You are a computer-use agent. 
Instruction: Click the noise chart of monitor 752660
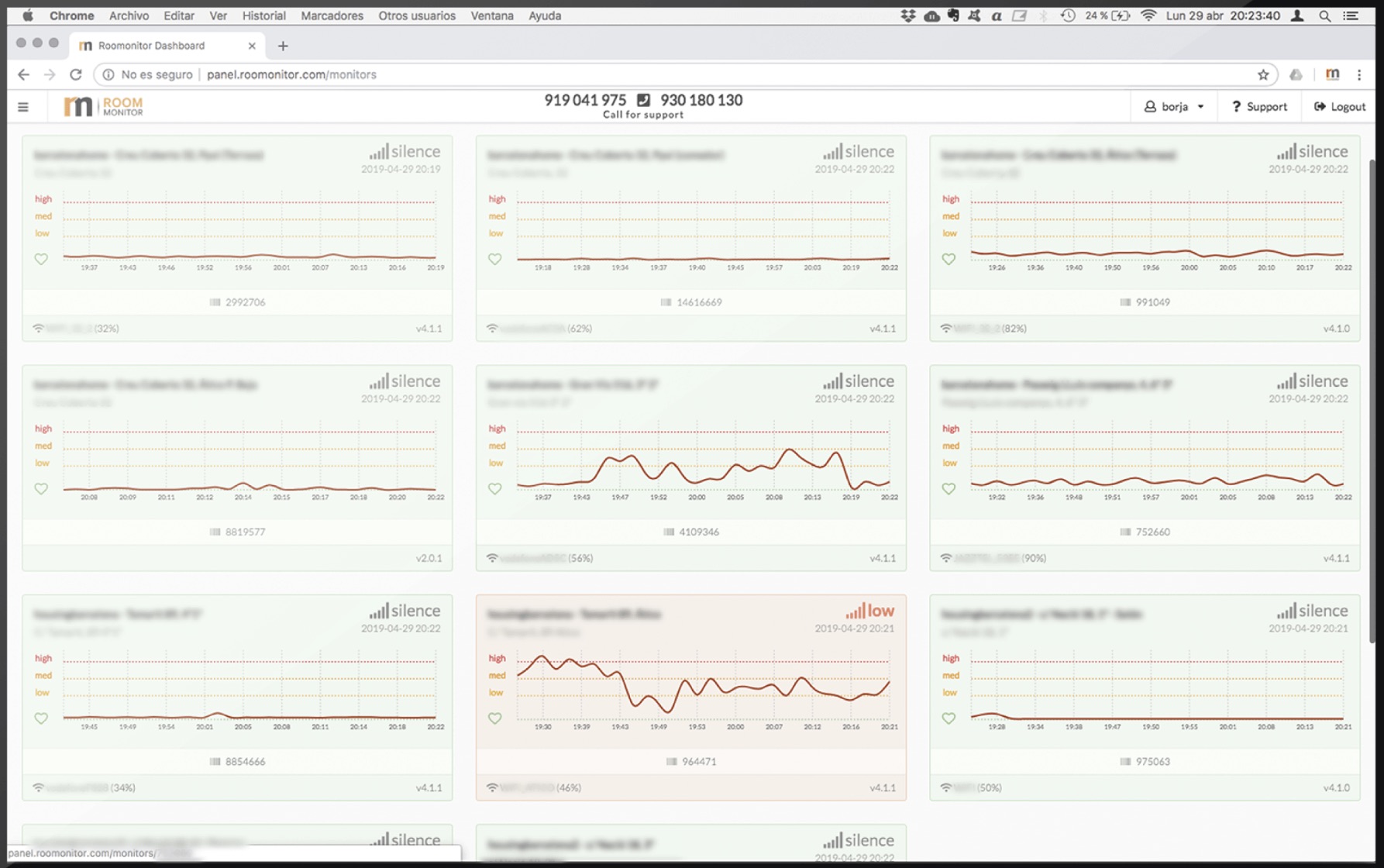pos(1155,463)
